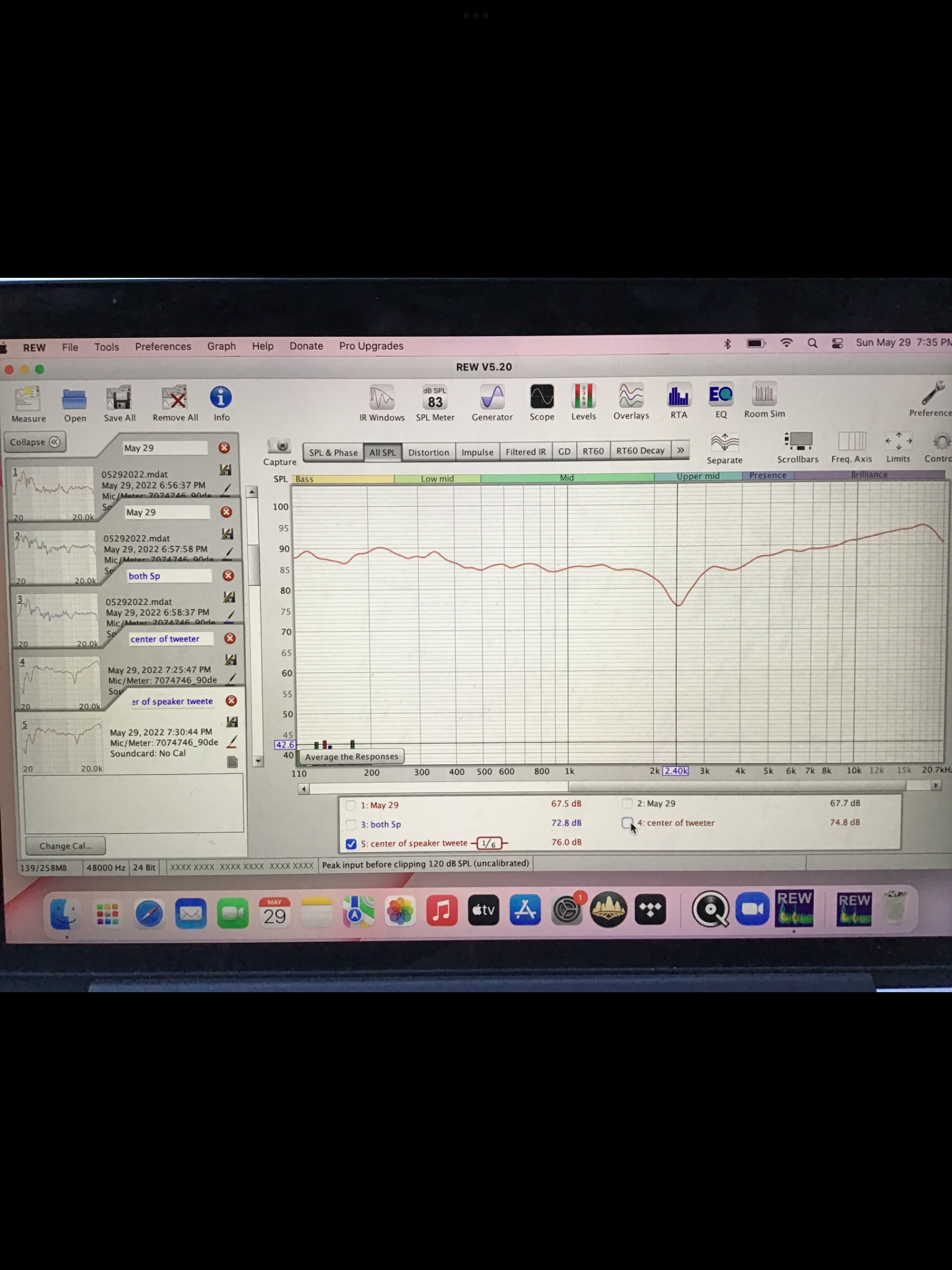952x1270 pixels.
Task: Switch to the SPL & Phase tab
Action: (333, 452)
